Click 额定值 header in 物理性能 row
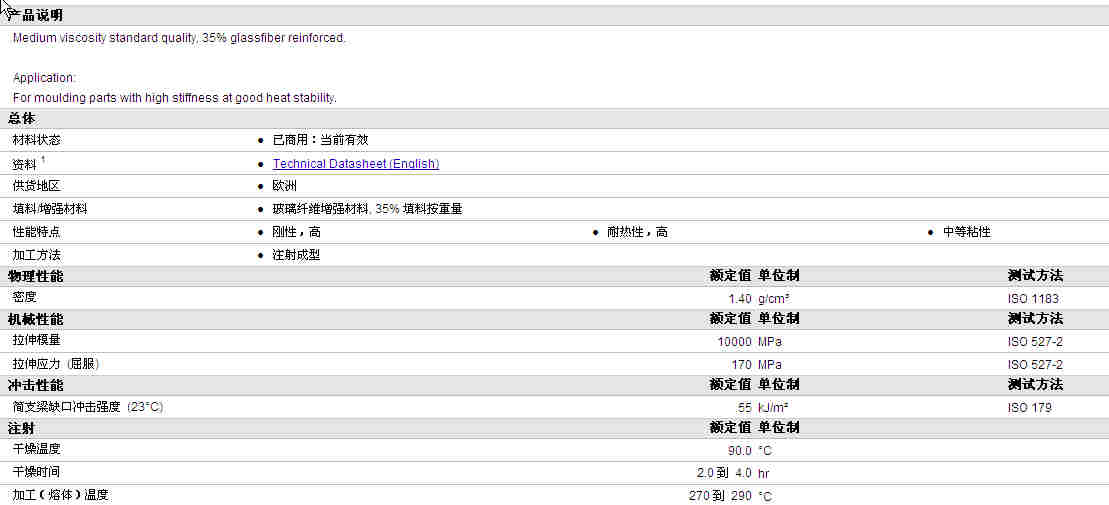This screenshot has width=1109, height=505. [731, 276]
